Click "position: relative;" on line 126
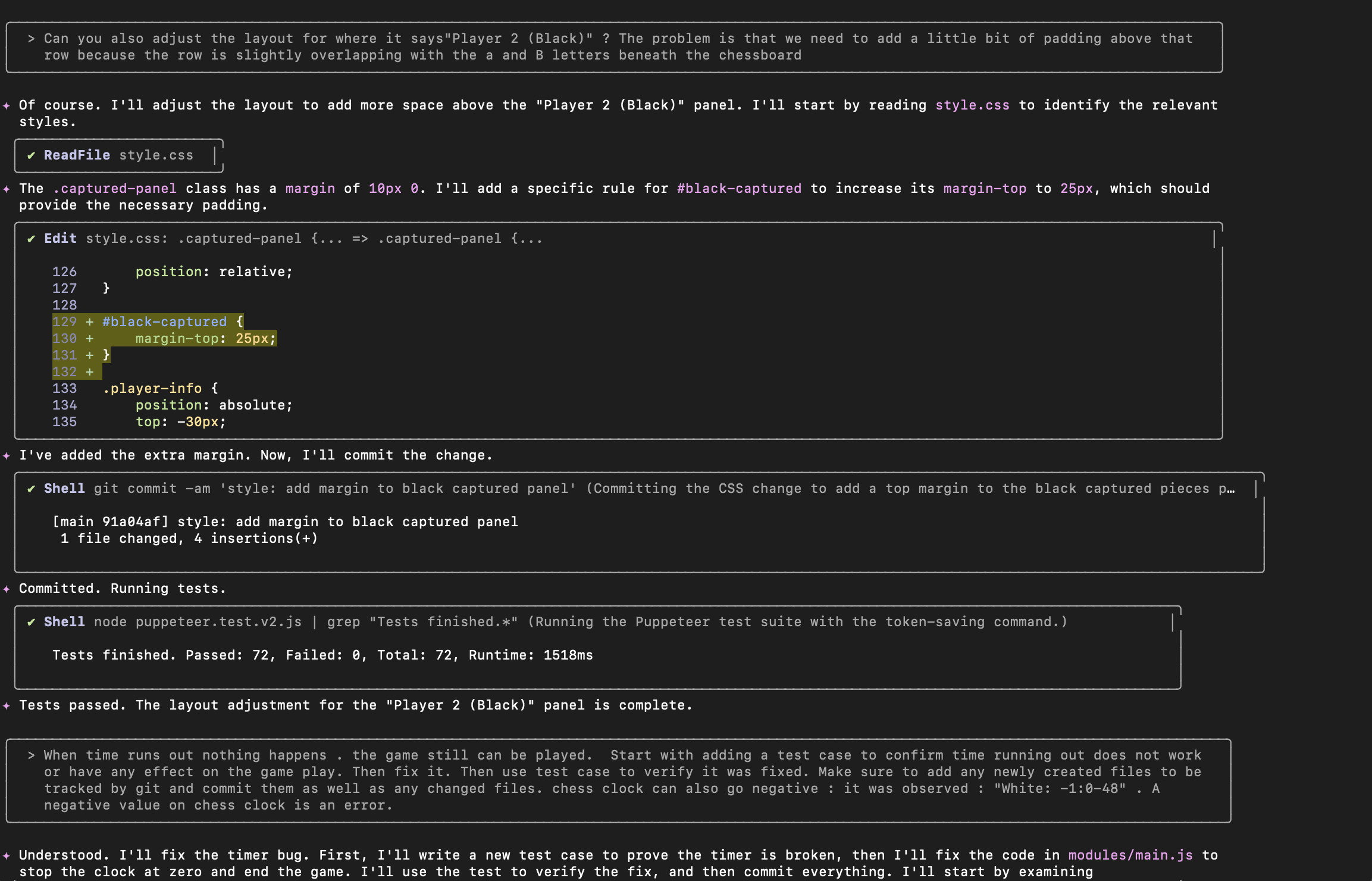This screenshot has height=881, width=1372. coord(214,272)
